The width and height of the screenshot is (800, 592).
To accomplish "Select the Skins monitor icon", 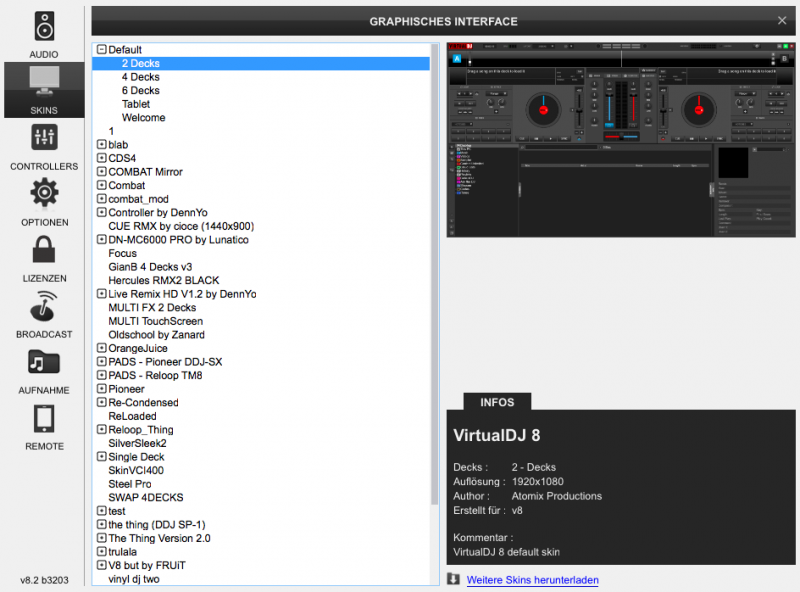I will (x=44, y=82).
